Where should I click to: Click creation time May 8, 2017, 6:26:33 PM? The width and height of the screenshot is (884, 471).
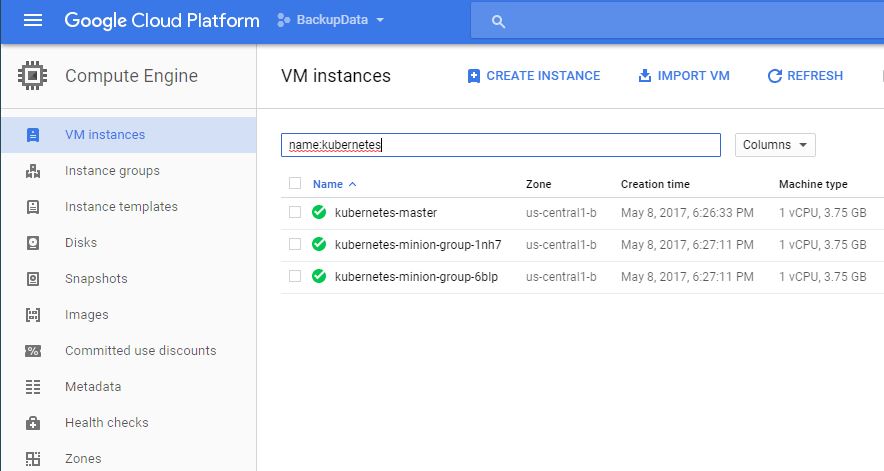click(x=687, y=213)
